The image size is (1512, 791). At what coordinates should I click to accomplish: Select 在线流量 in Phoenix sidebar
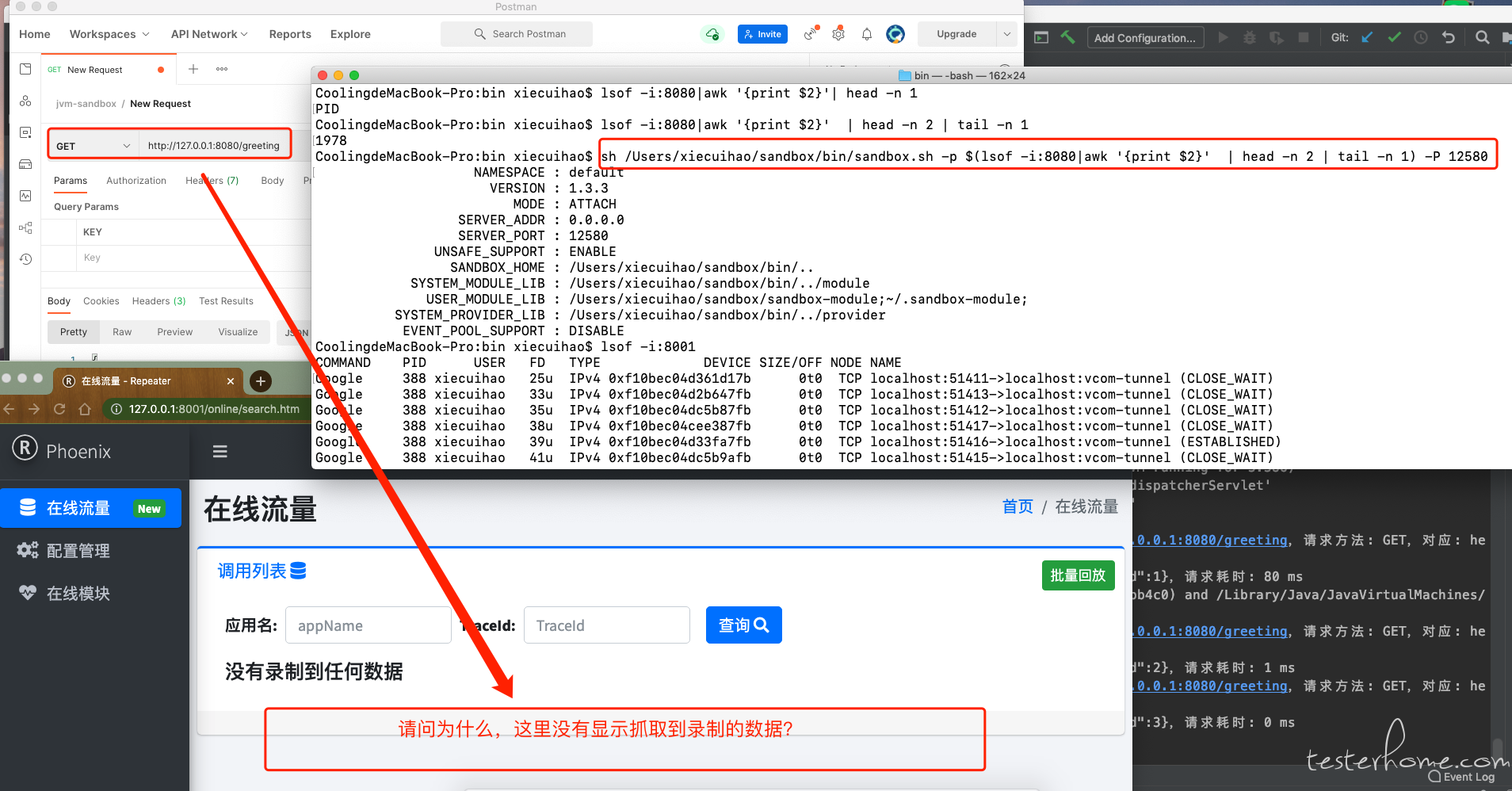(90, 508)
